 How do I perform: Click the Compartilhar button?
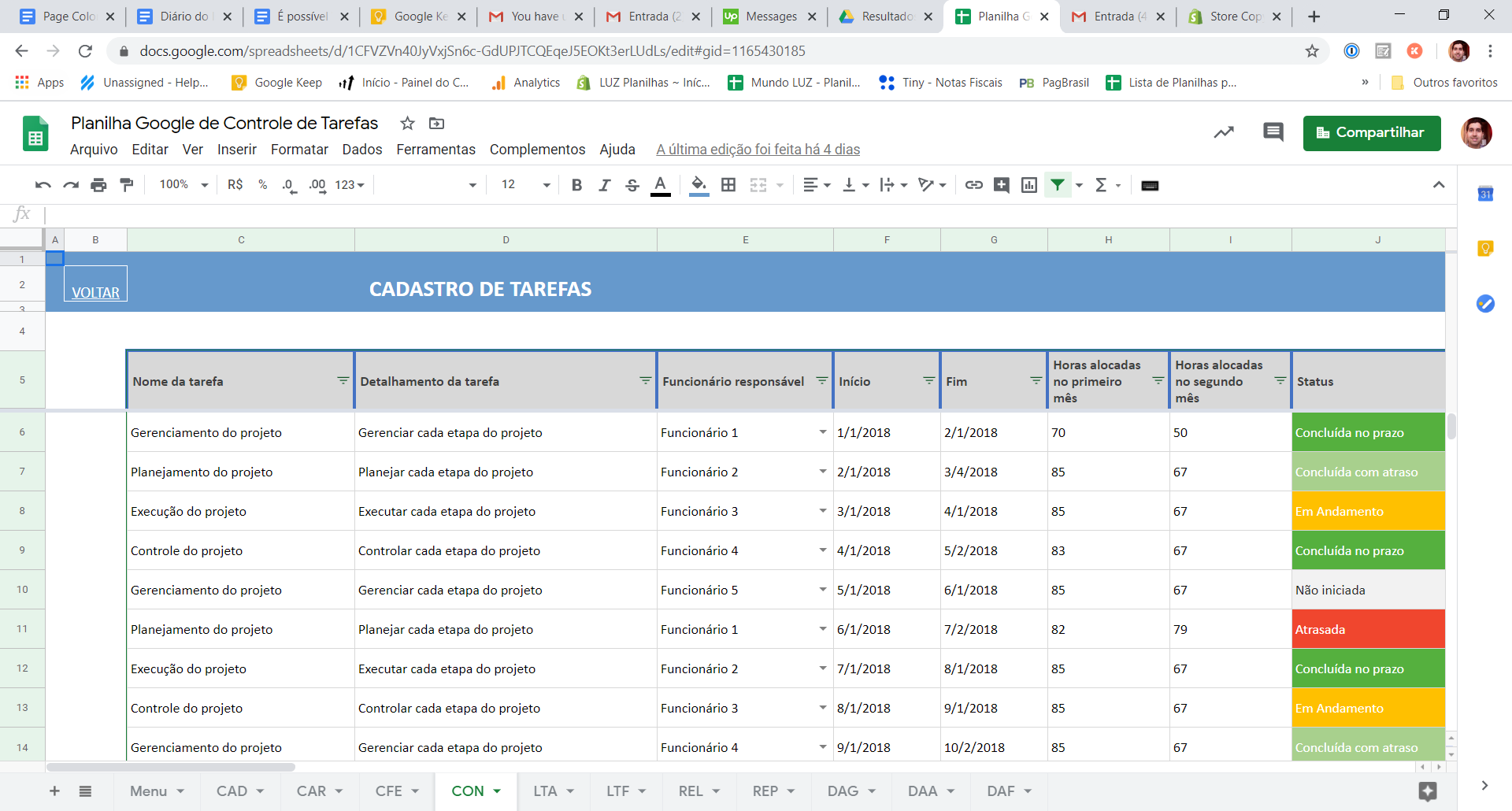[x=1372, y=132]
